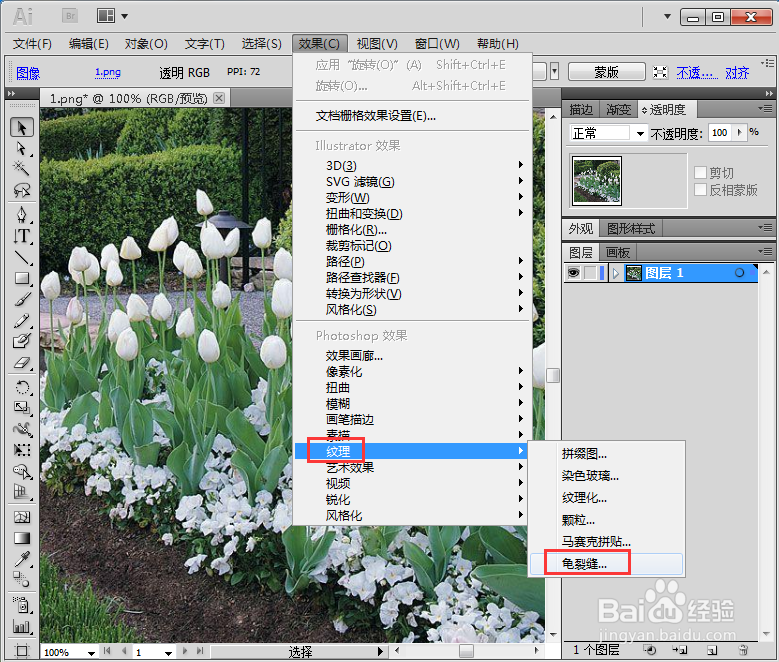
Task: Select the Eraser tool
Action: [21, 363]
